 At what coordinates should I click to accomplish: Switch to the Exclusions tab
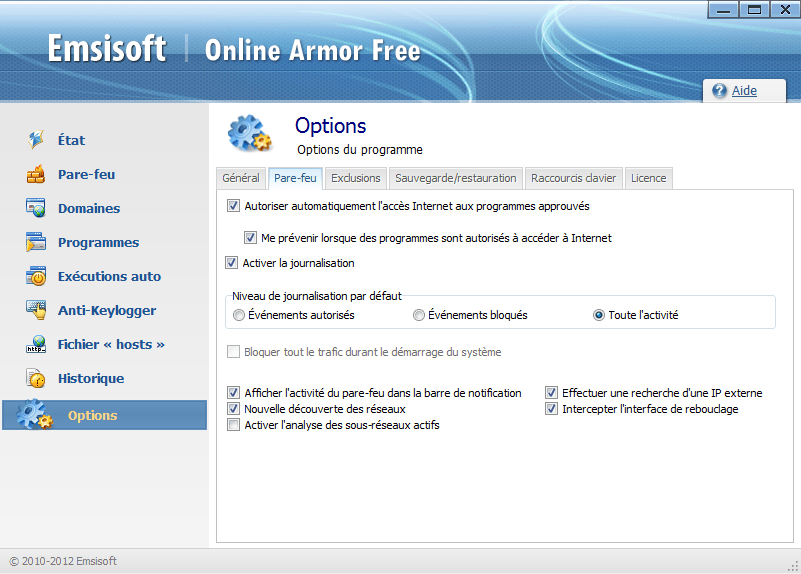pyautogui.click(x=356, y=178)
